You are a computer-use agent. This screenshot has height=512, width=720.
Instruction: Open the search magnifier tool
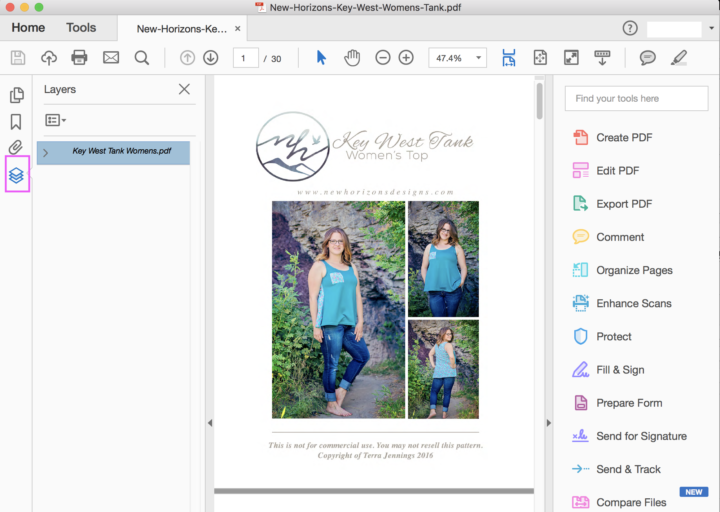coord(142,57)
